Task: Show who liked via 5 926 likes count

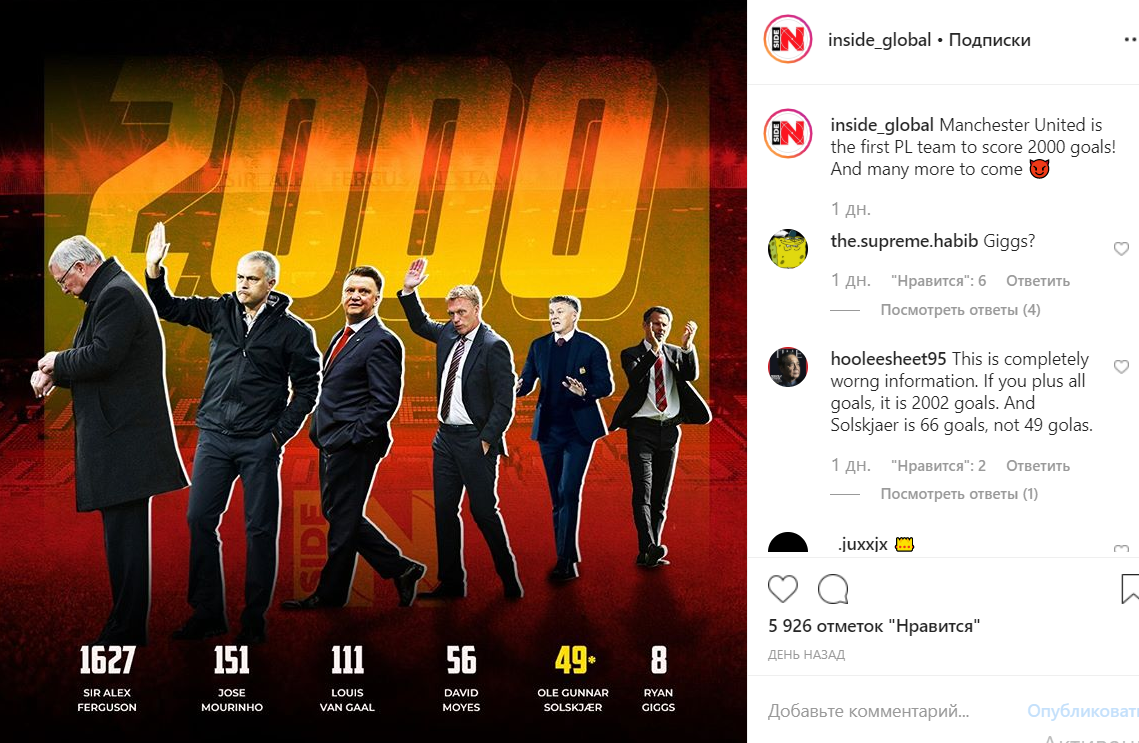Action: tap(874, 626)
